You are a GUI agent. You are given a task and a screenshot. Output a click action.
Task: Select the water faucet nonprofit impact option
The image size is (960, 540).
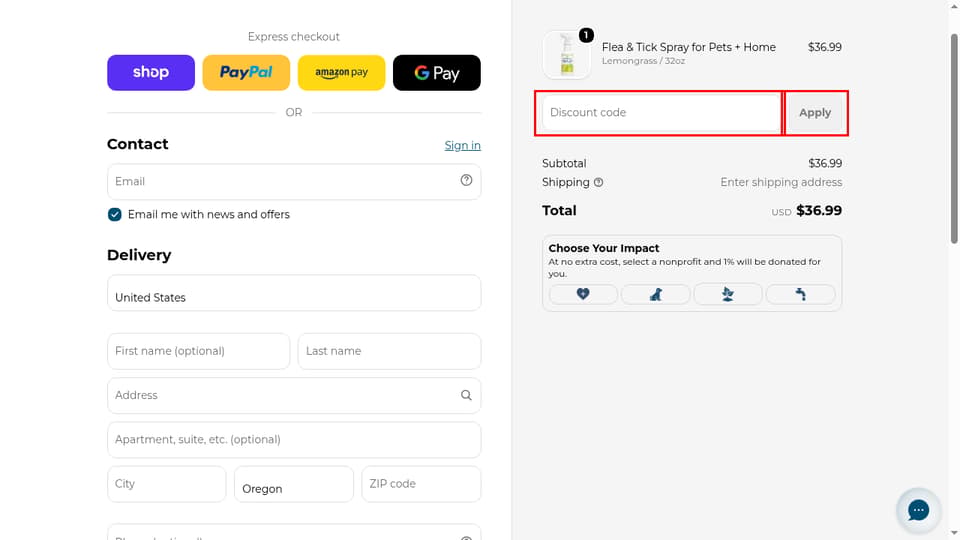(800, 294)
